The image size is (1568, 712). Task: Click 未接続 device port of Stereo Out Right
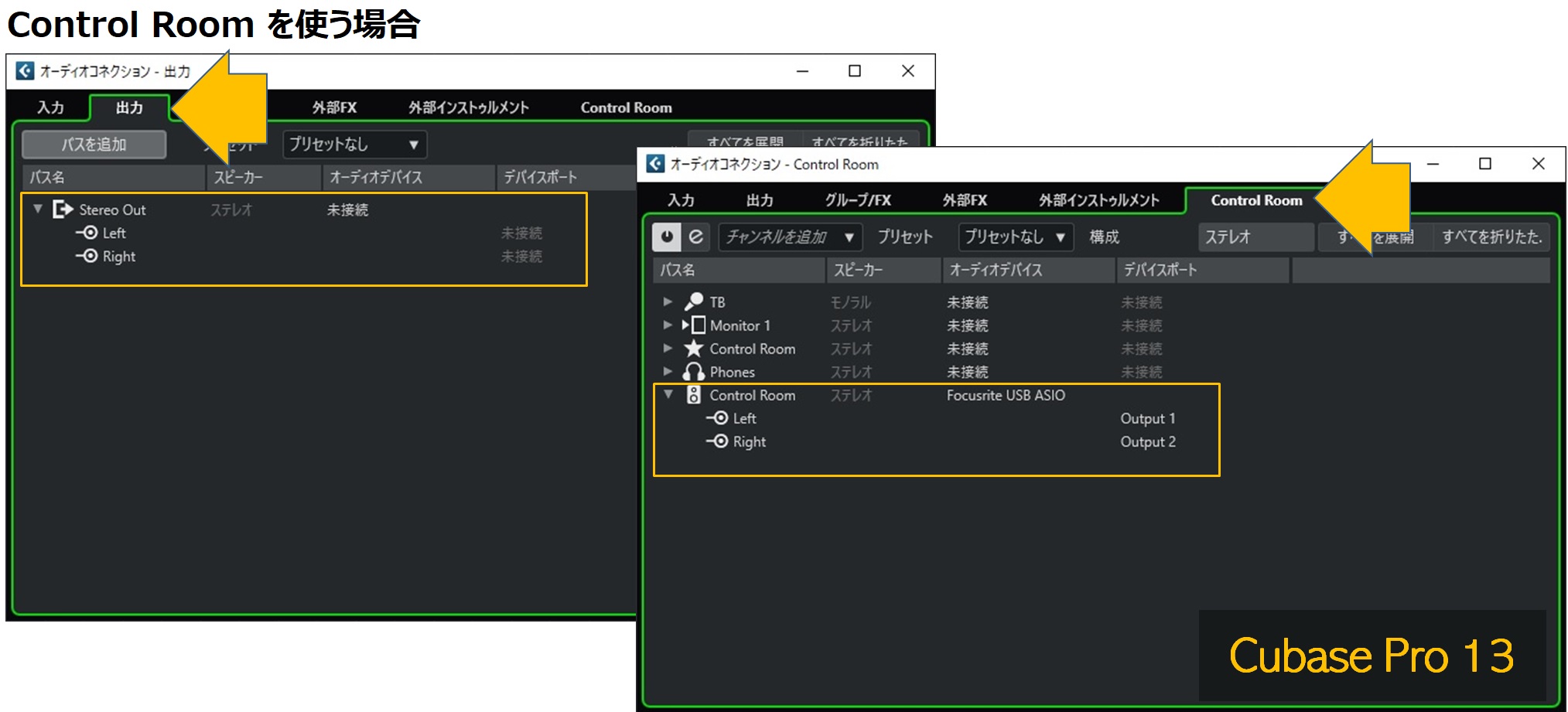521,256
